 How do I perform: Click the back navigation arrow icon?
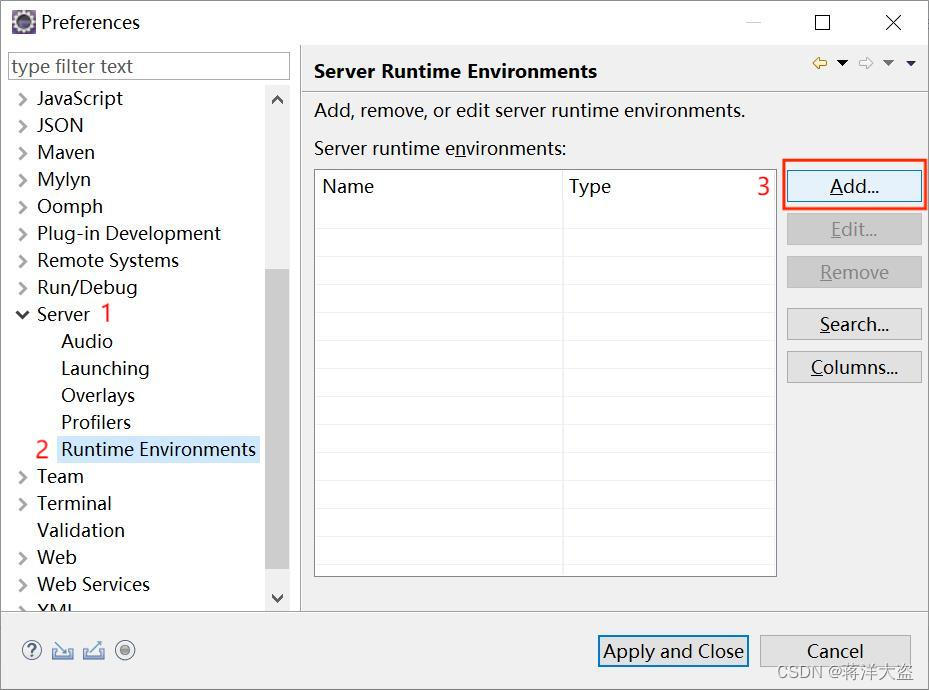820,64
